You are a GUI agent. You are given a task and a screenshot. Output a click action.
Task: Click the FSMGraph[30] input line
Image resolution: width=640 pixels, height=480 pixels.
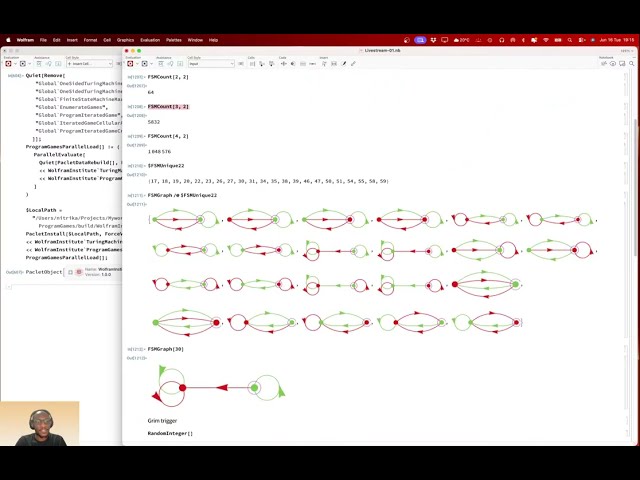[165, 349]
